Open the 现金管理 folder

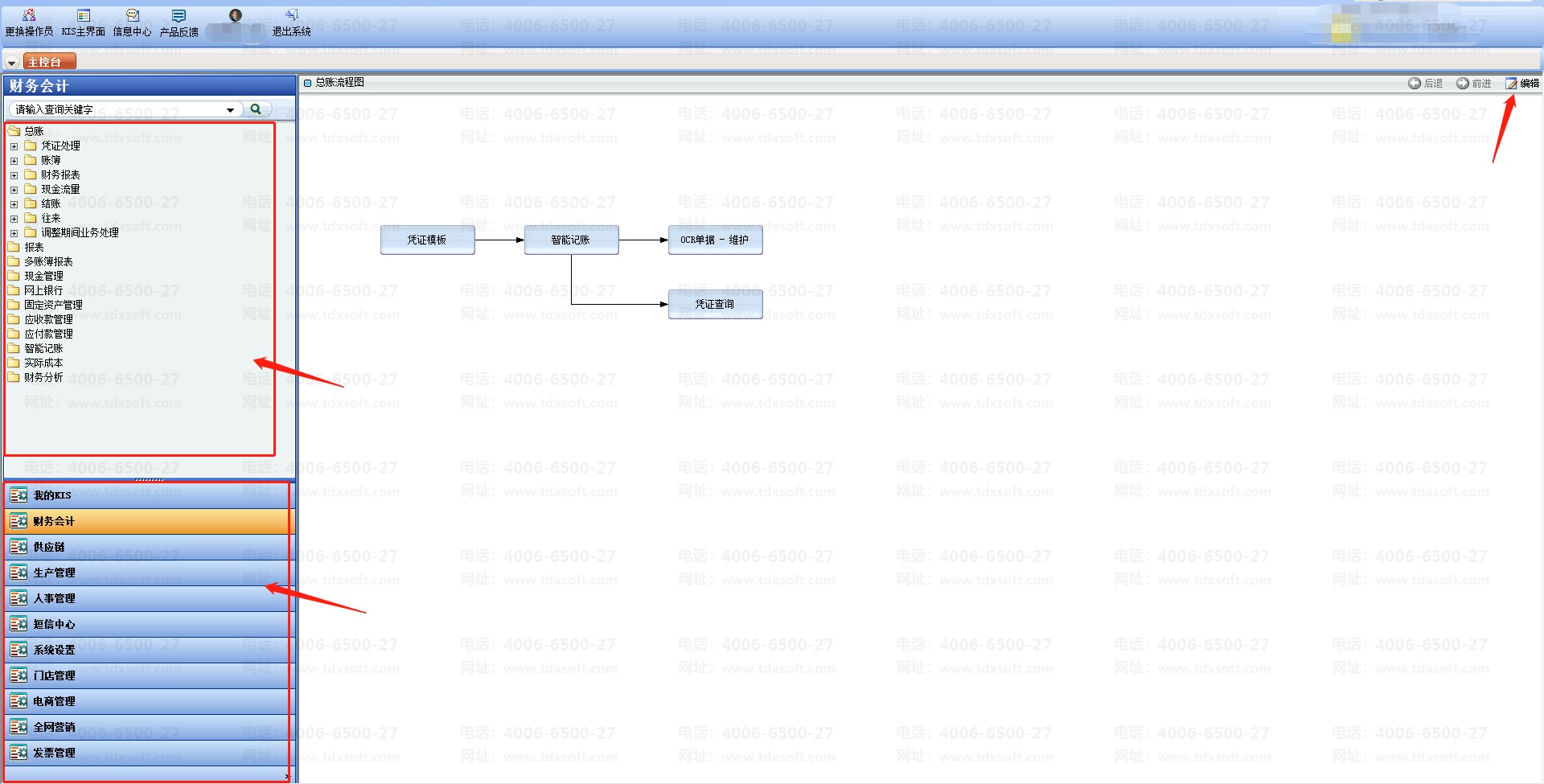point(43,276)
